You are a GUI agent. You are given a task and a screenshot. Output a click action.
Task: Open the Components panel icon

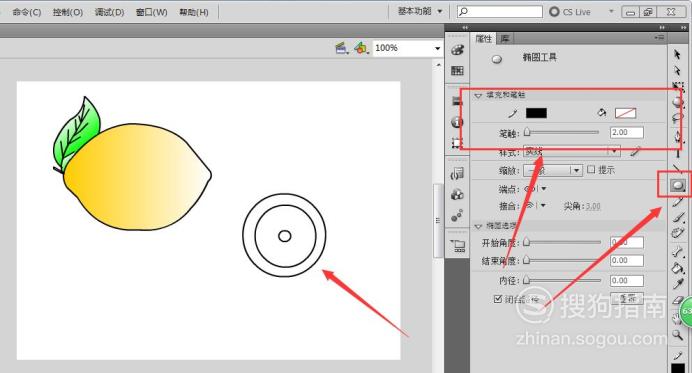458,194
